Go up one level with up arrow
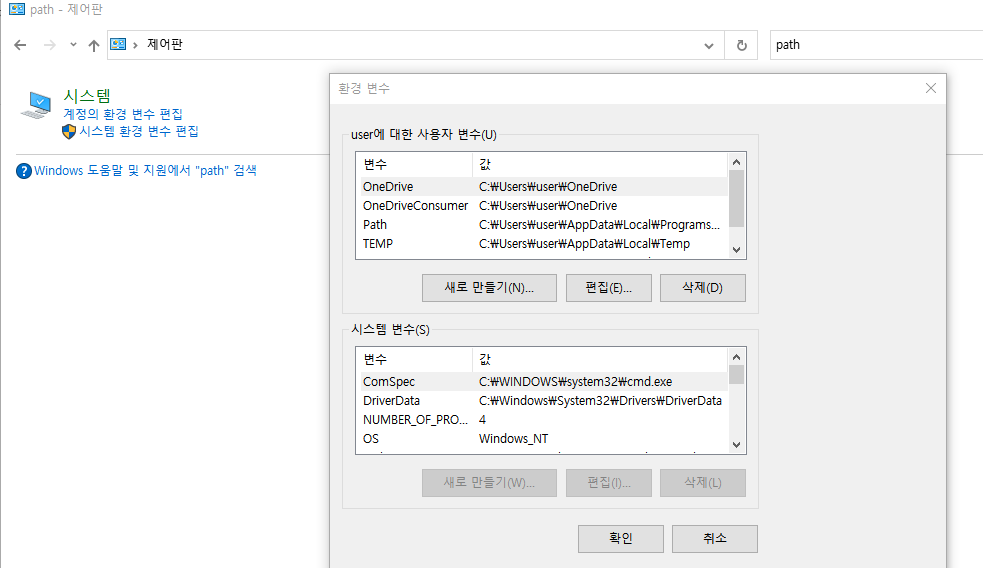 pos(93,45)
